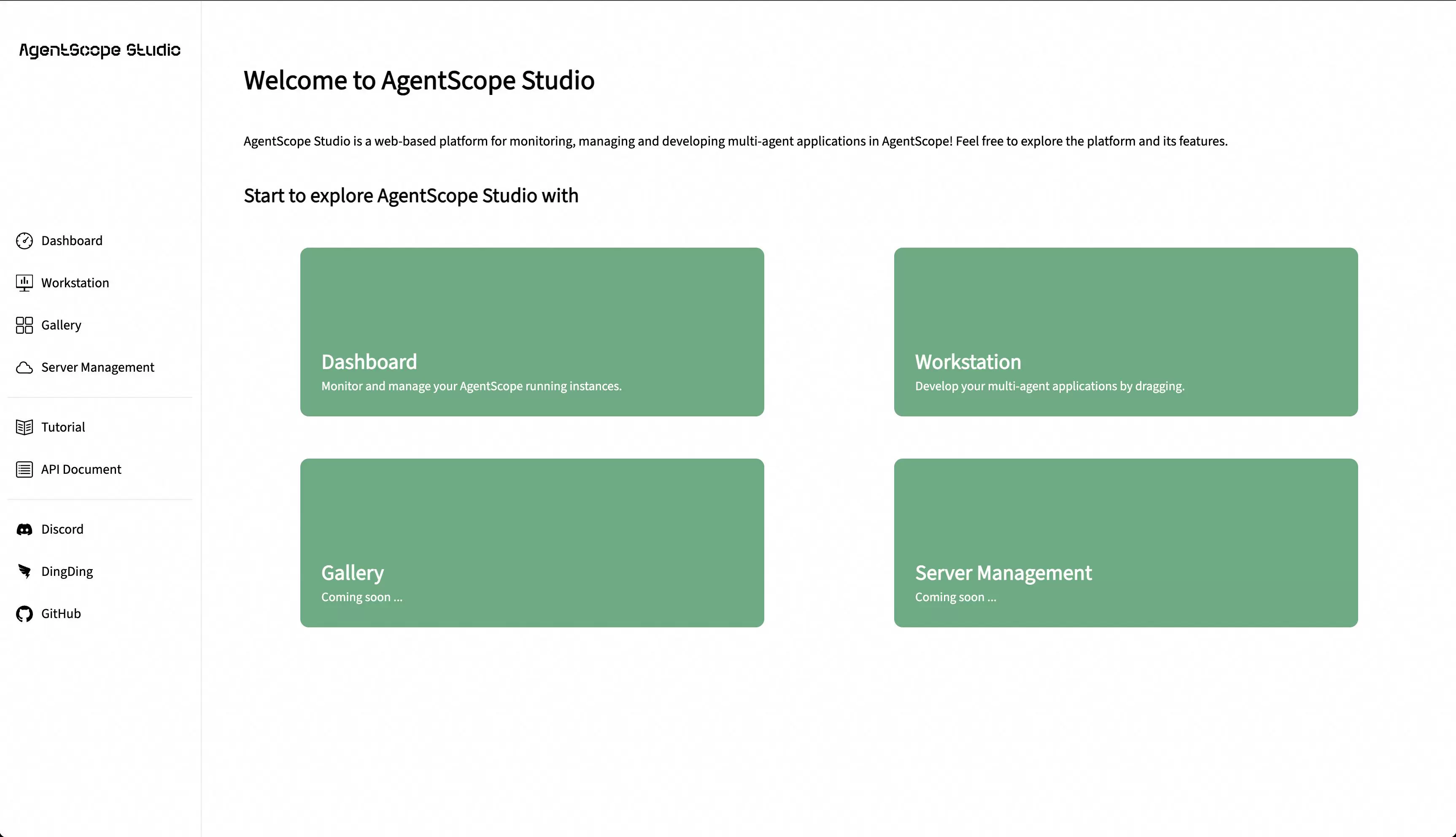Click the Tutorial book icon

coord(24,427)
